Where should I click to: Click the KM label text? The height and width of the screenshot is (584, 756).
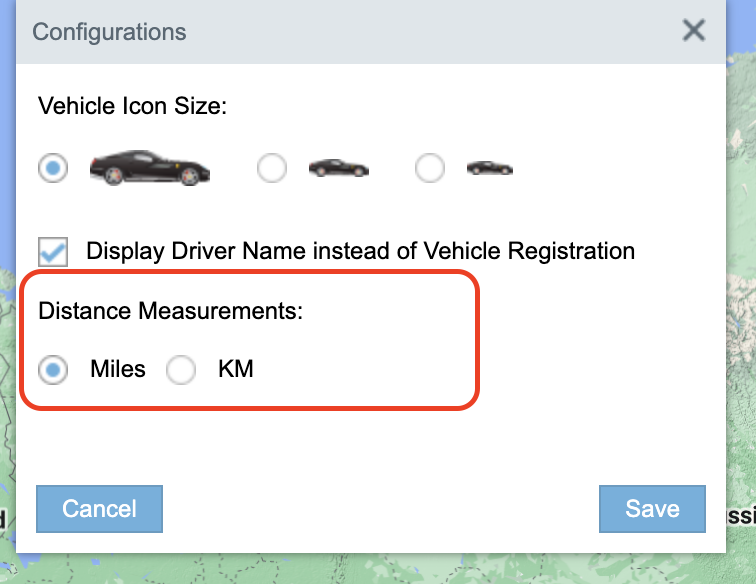tap(236, 370)
